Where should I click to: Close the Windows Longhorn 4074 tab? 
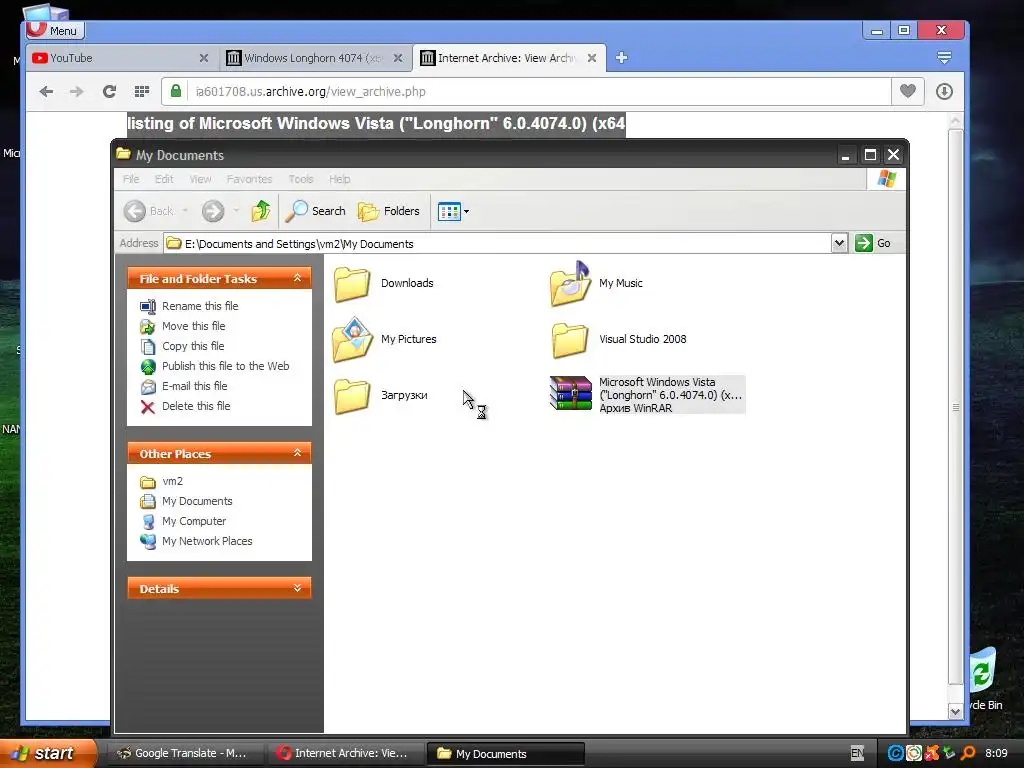(398, 58)
